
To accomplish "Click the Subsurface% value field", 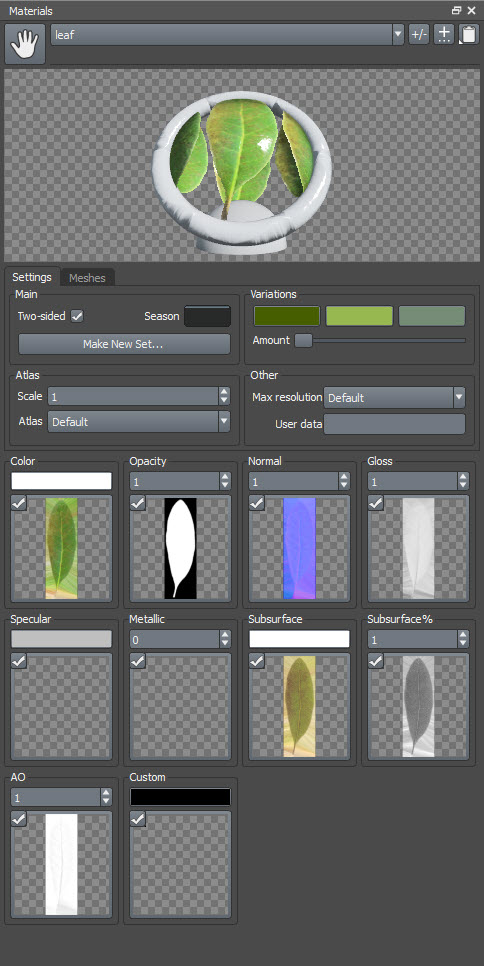I will (x=413, y=639).
